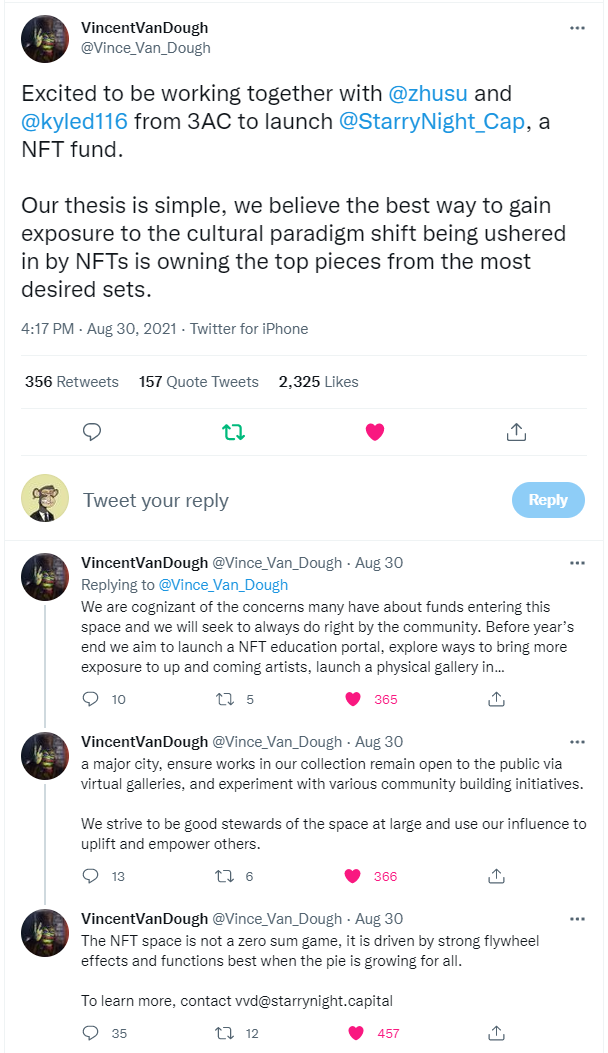Unlike the main tweet with the heart
The image size is (608, 1053).
coord(375,432)
